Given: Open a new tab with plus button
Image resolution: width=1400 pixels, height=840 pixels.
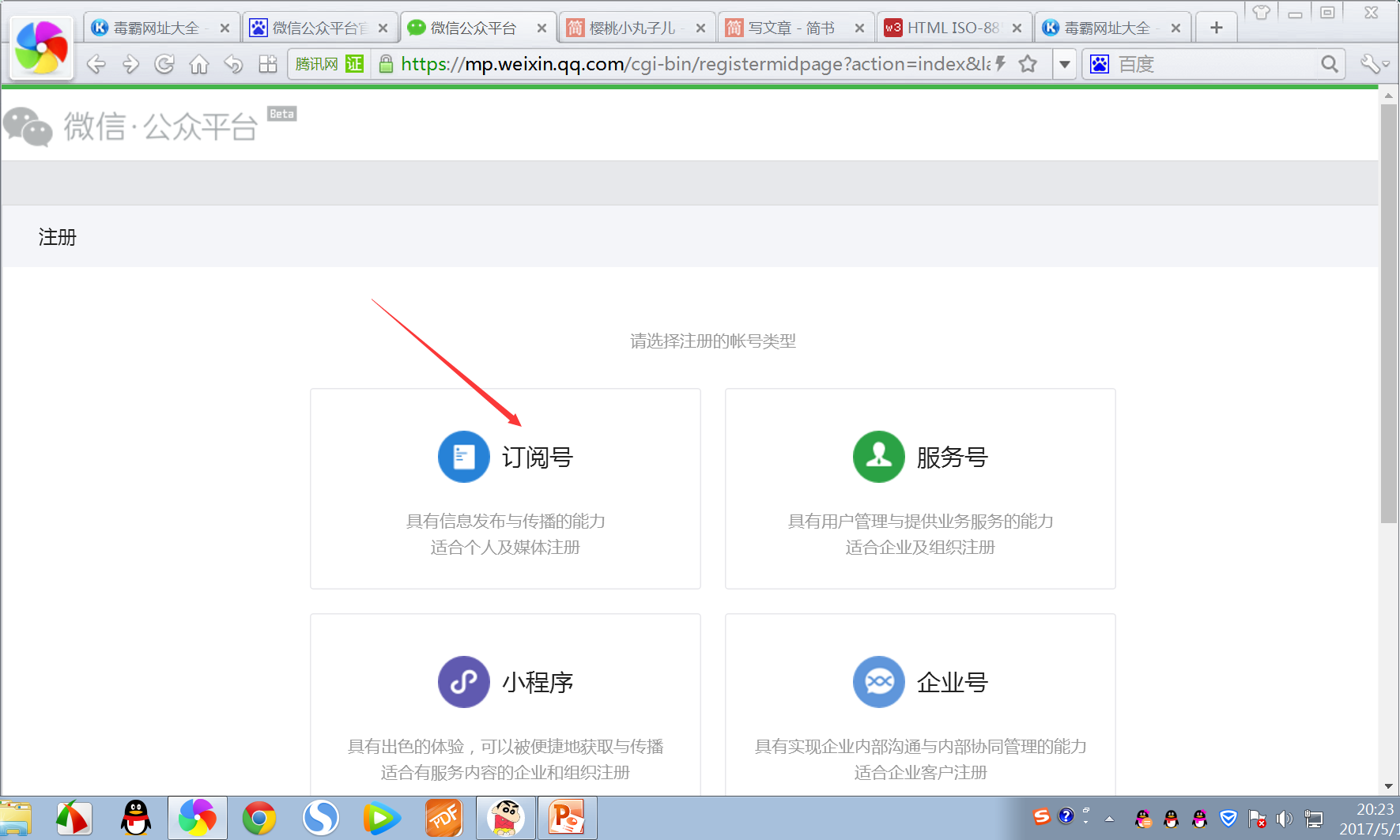Looking at the screenshot, I should click(x=1217, y=28).
